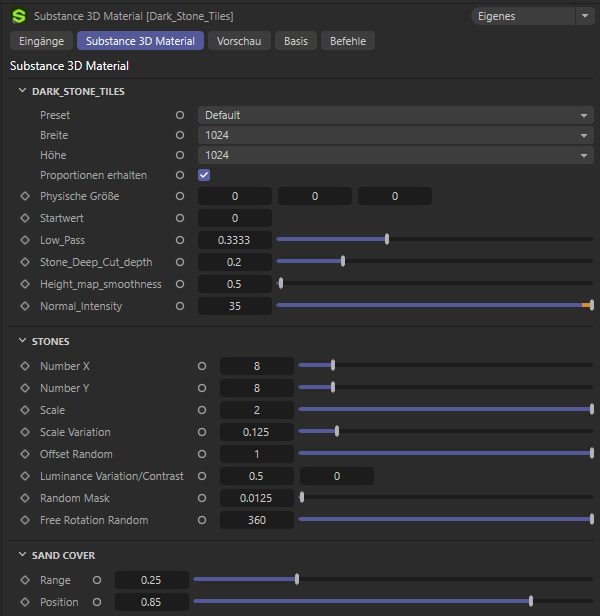Switch to the Eingänge tab

[x=41, y=41]
